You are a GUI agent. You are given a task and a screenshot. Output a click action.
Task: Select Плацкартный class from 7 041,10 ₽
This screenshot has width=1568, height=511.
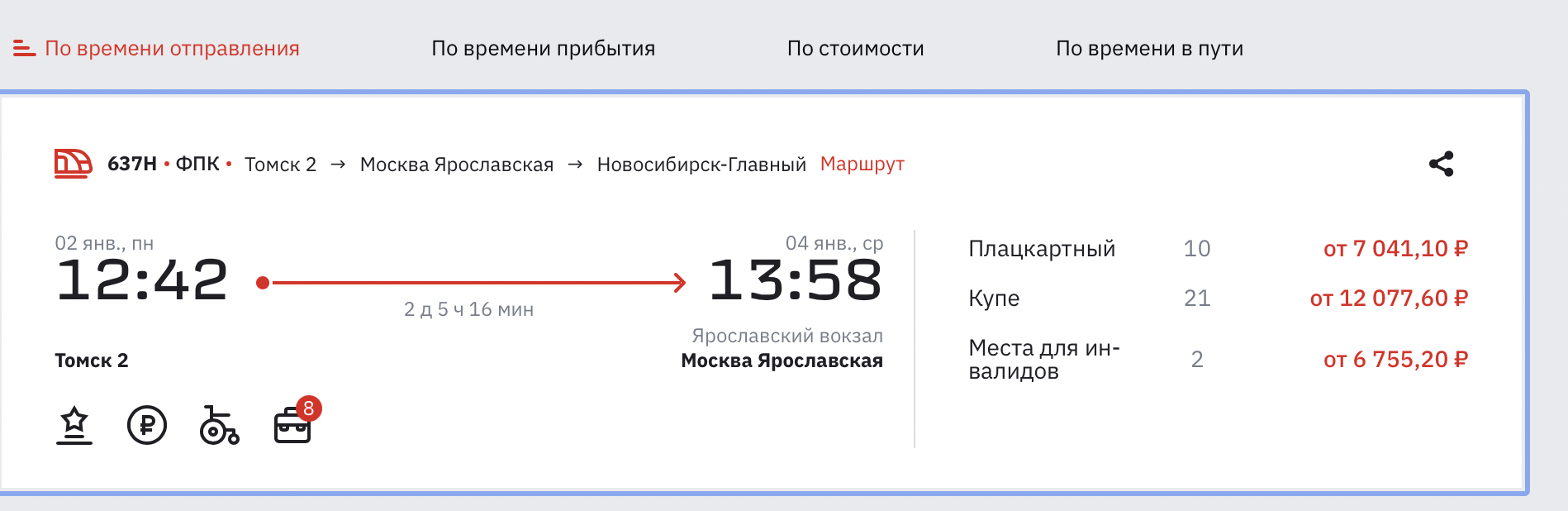click(1218, 248)
